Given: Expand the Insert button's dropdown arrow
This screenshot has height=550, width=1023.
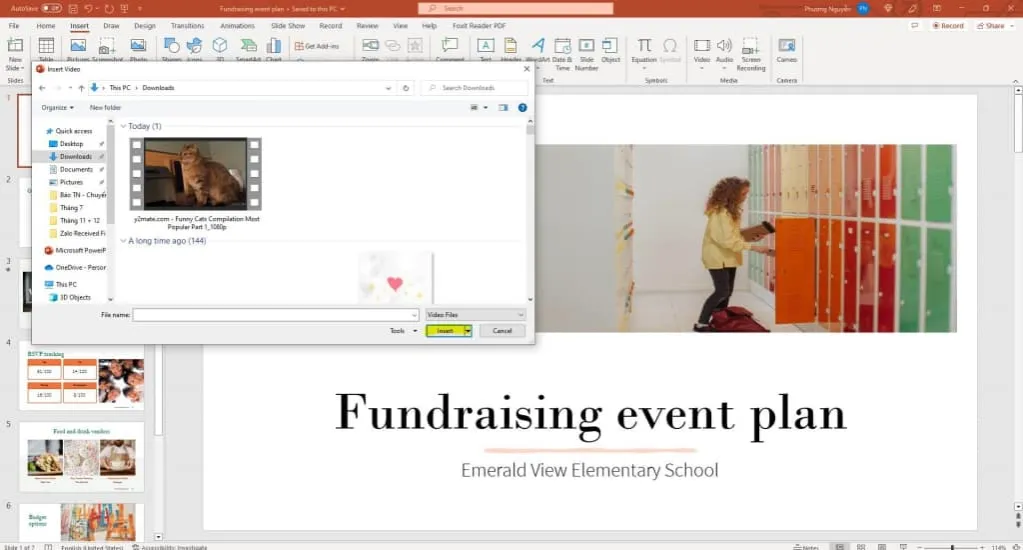Looking at the screenshot, I should point(467,331).
